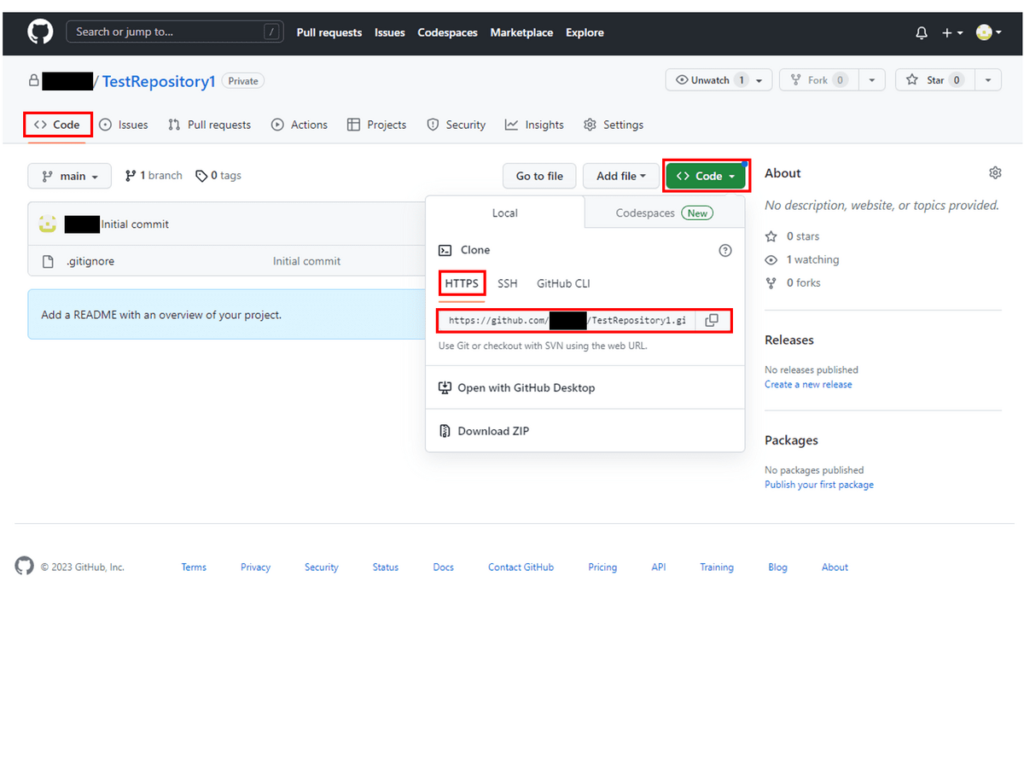The width and height of the screenshot is (1024, 768).
Task: Open Initial commit link in .gitignore row
Action: (x=306, y=261)
